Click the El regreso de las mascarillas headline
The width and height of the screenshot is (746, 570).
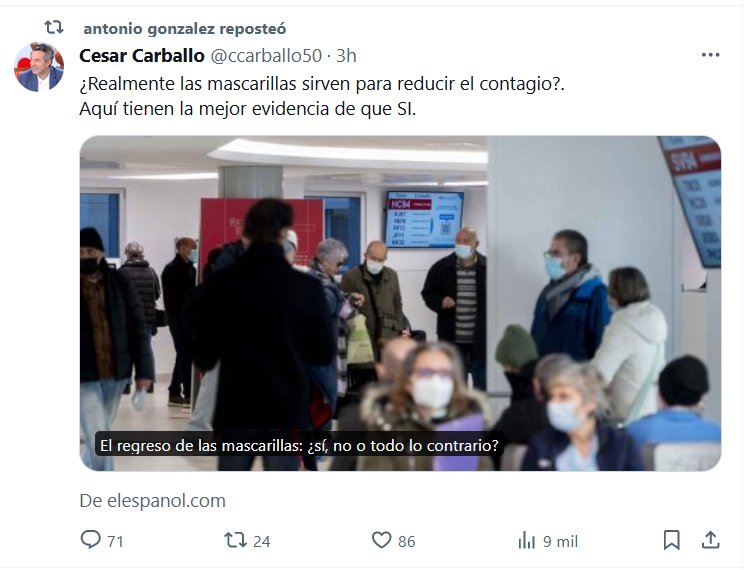coord(299,446)
